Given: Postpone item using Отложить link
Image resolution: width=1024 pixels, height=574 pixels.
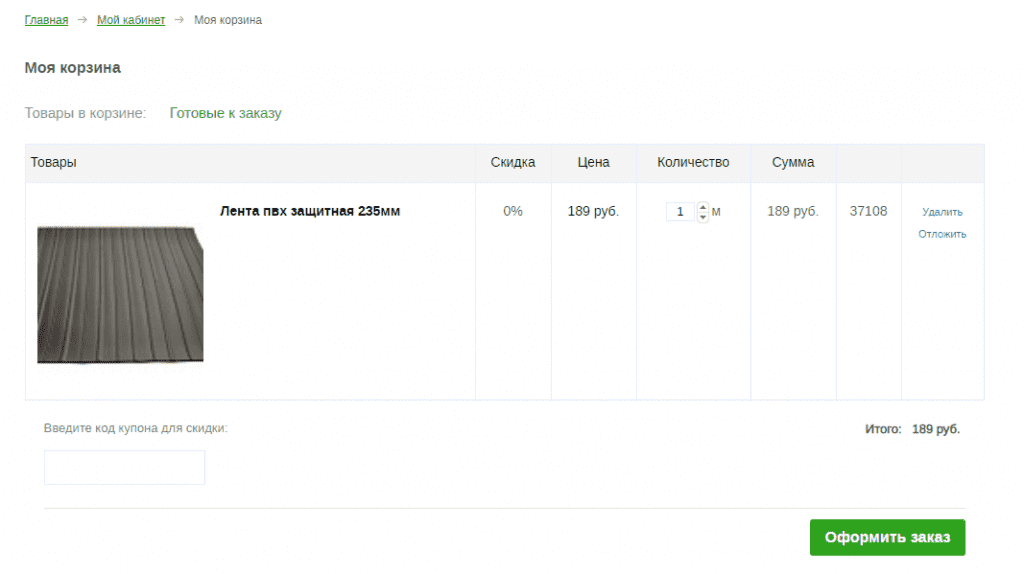Looking at the screenshot, I should (942, 234).
